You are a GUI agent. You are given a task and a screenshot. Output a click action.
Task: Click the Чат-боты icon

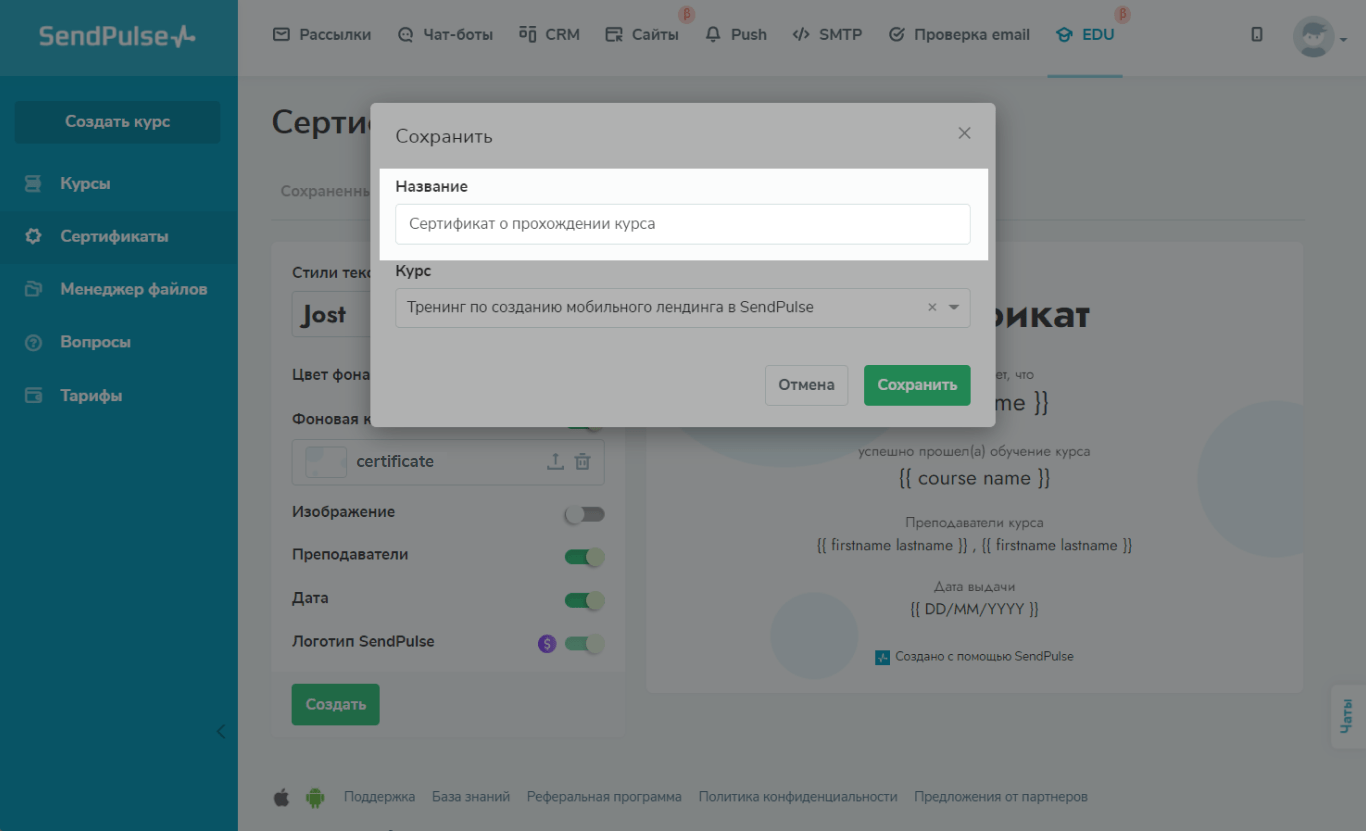(x=405, y=34)
